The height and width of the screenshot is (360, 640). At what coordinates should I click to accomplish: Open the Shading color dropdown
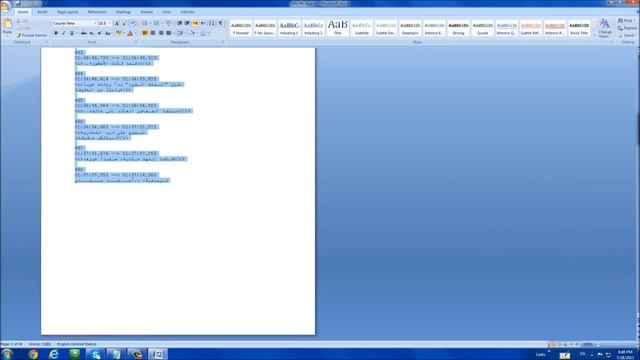[194, 33]
